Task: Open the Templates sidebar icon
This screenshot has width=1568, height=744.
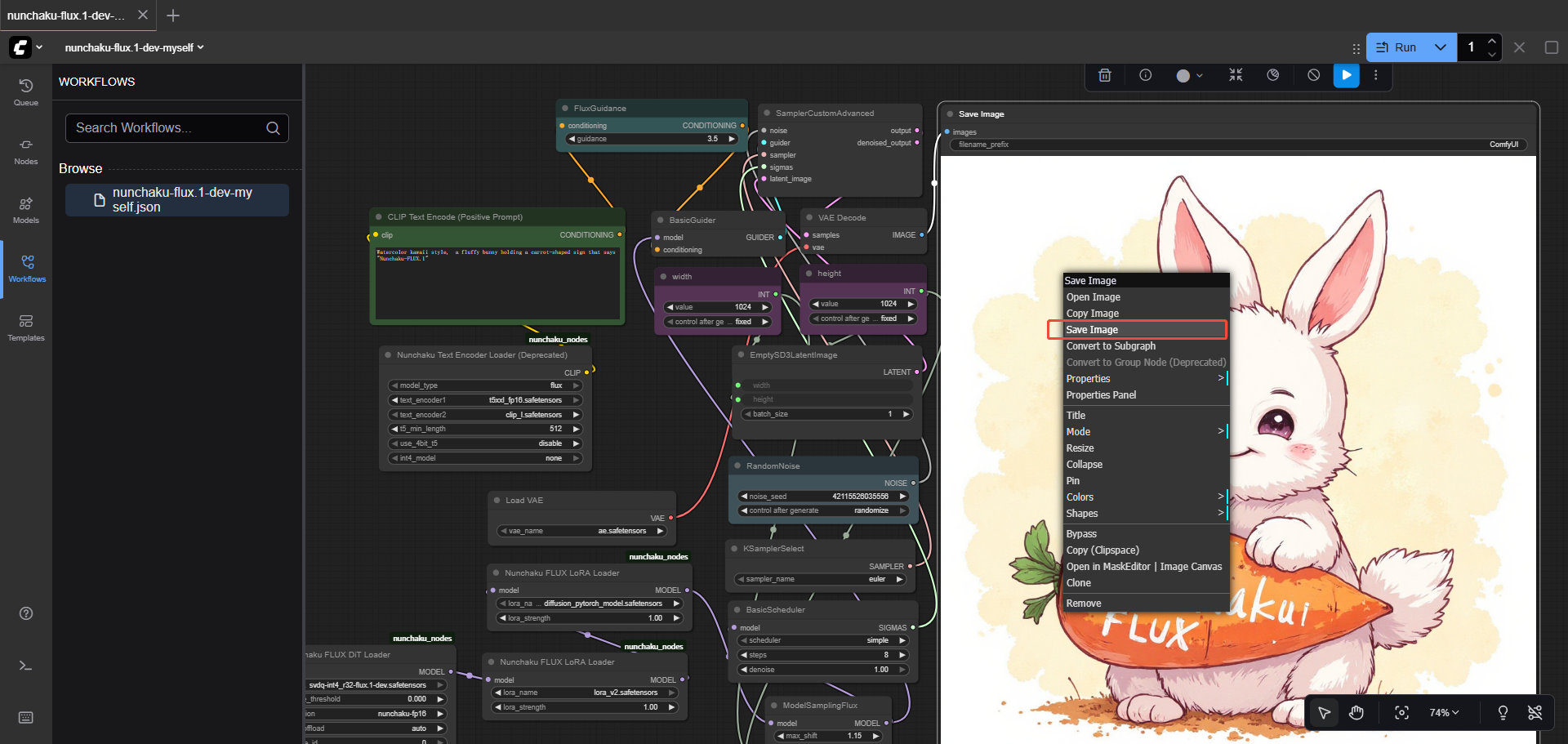Action: 26,327
